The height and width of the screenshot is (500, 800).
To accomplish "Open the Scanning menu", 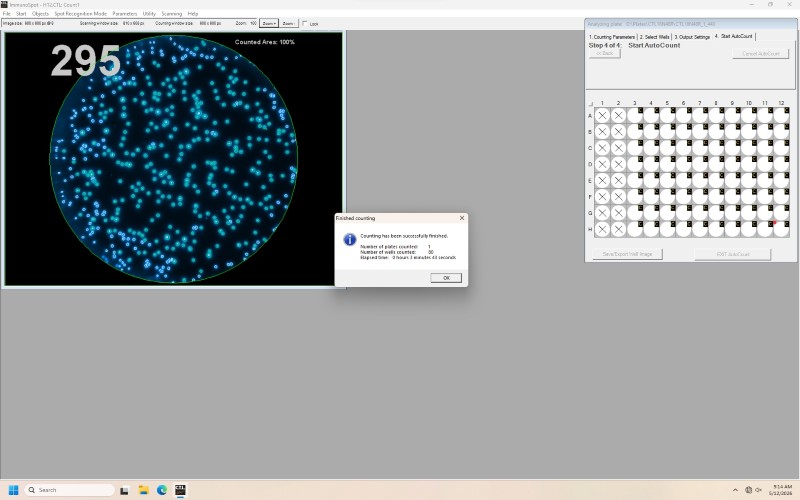I will (x=171, y=14).
